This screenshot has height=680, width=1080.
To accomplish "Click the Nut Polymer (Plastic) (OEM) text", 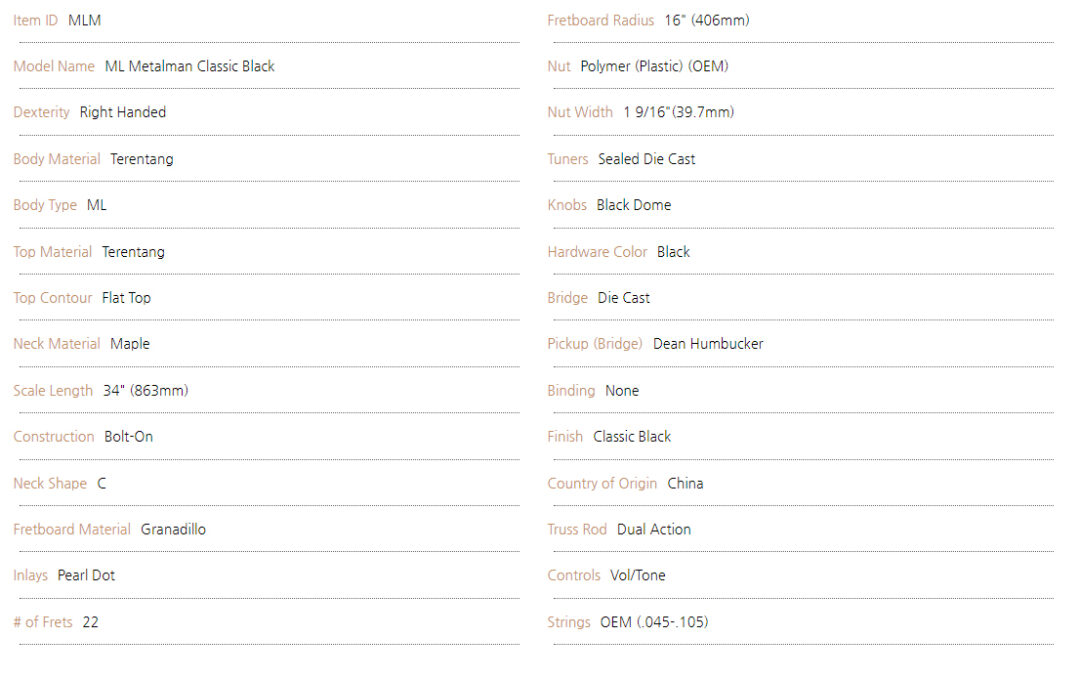I will coord(654,66).
